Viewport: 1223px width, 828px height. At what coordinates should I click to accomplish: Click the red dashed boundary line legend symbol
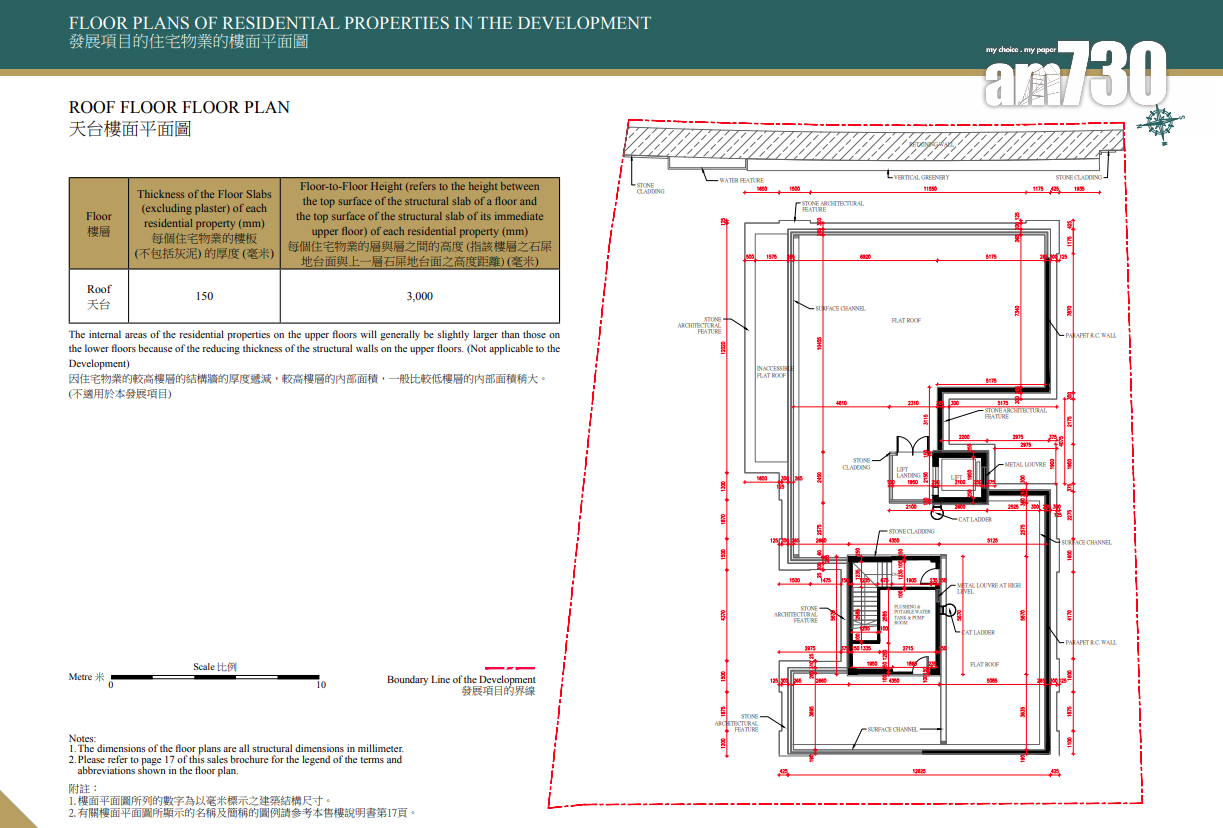tap(509, 667)
